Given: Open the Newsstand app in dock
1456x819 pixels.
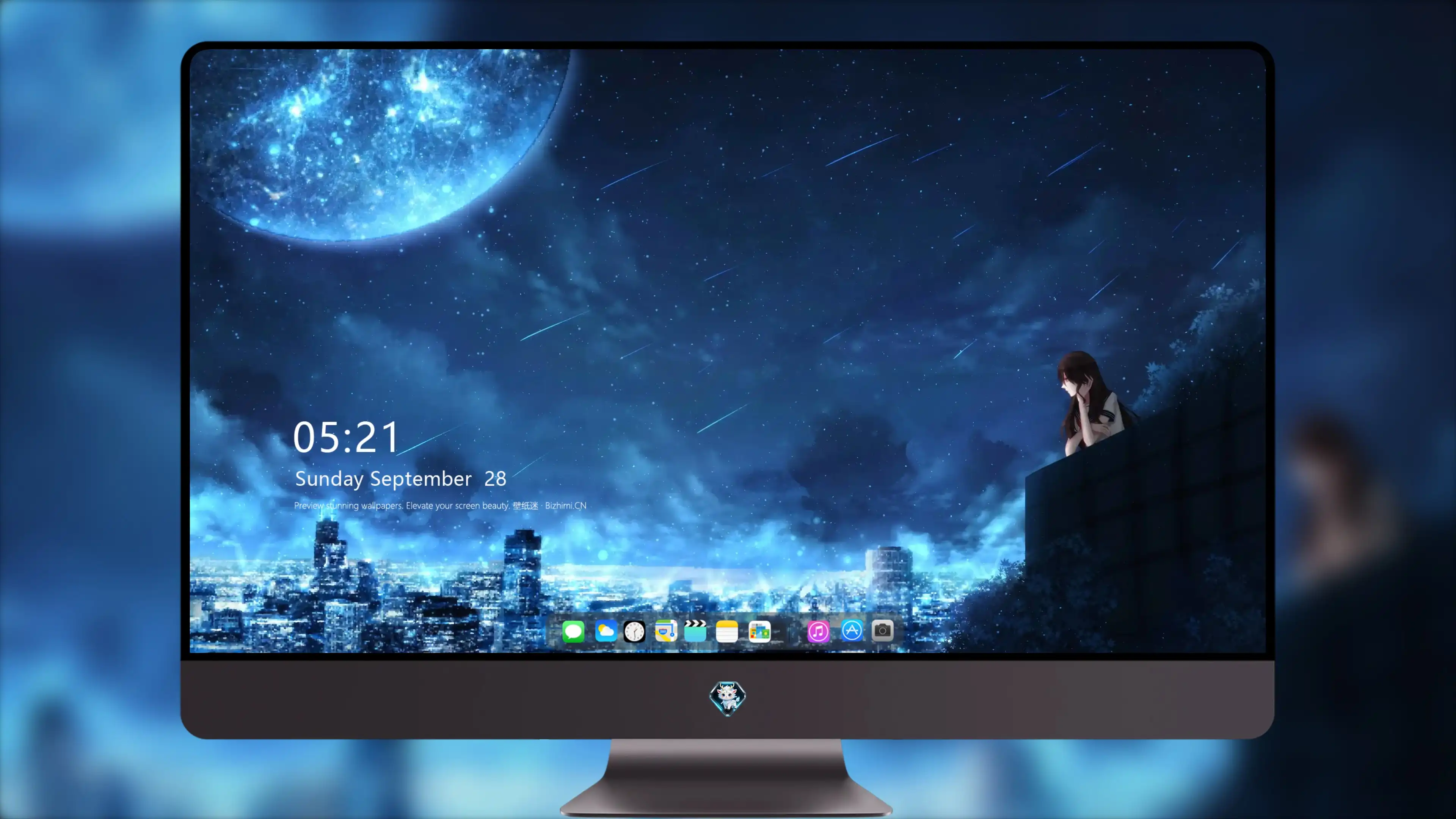Looking at the screenshot, I should 759,631.
